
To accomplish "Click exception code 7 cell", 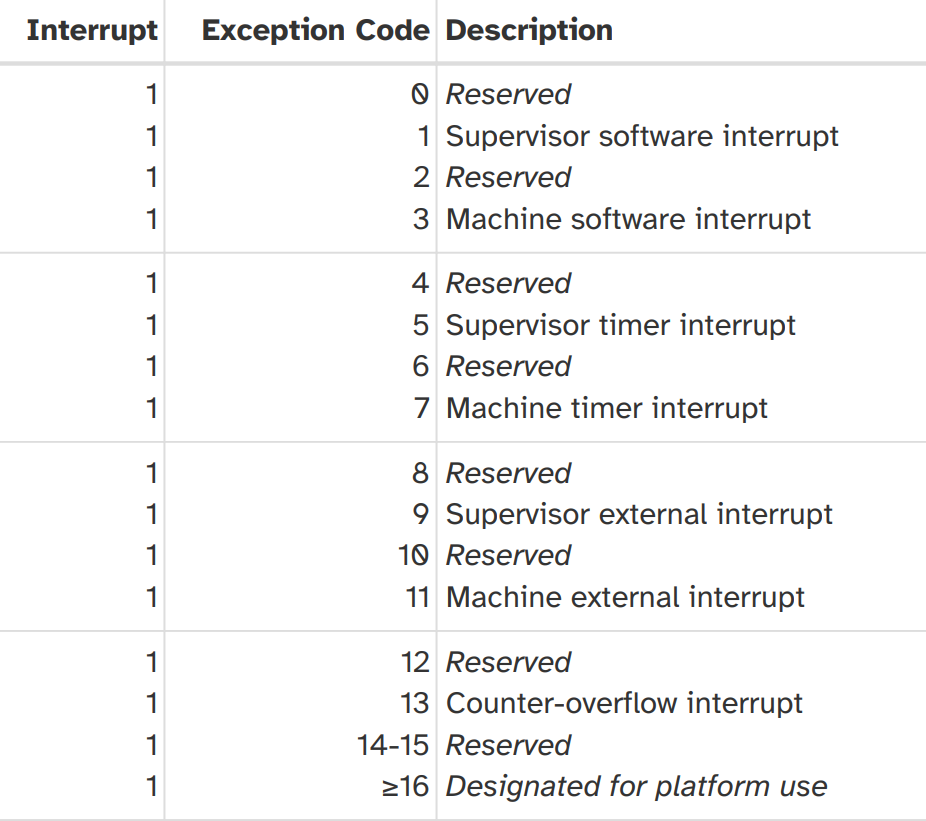I will (422, 408).
